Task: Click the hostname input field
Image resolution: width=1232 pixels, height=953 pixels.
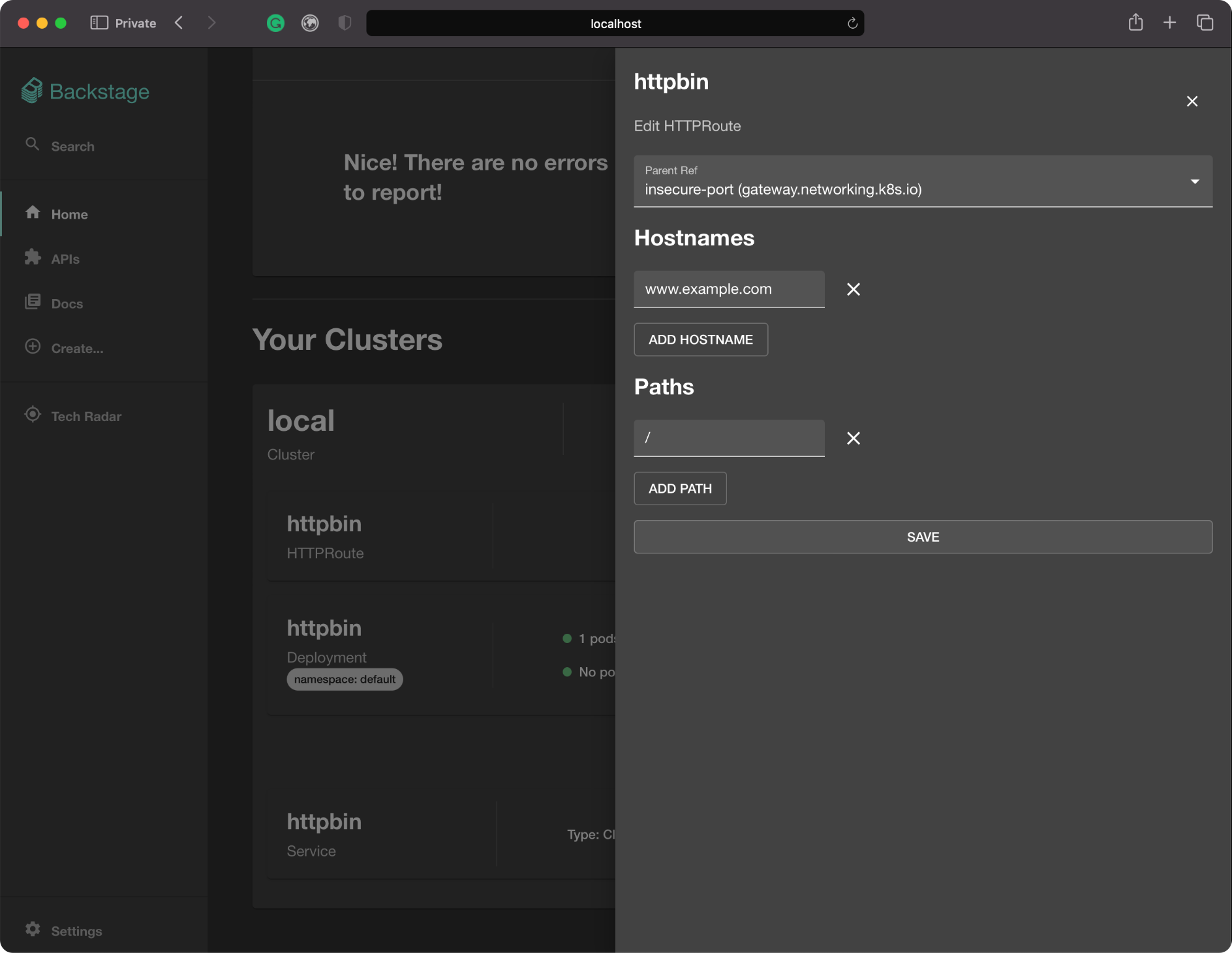Action: [x=728, y=289]
